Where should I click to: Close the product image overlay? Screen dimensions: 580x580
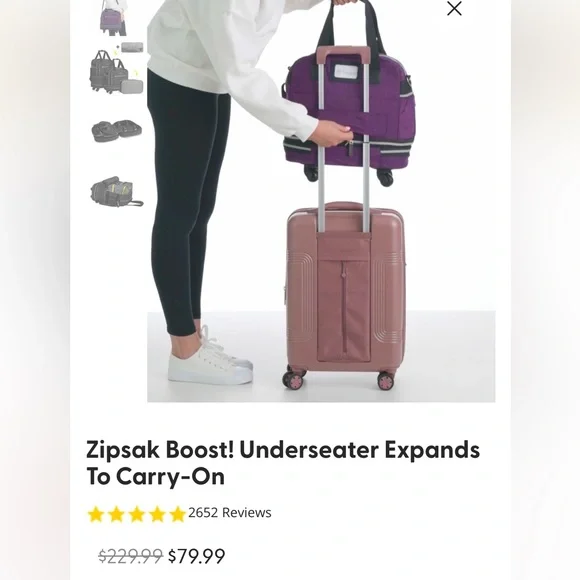[454, 8]
